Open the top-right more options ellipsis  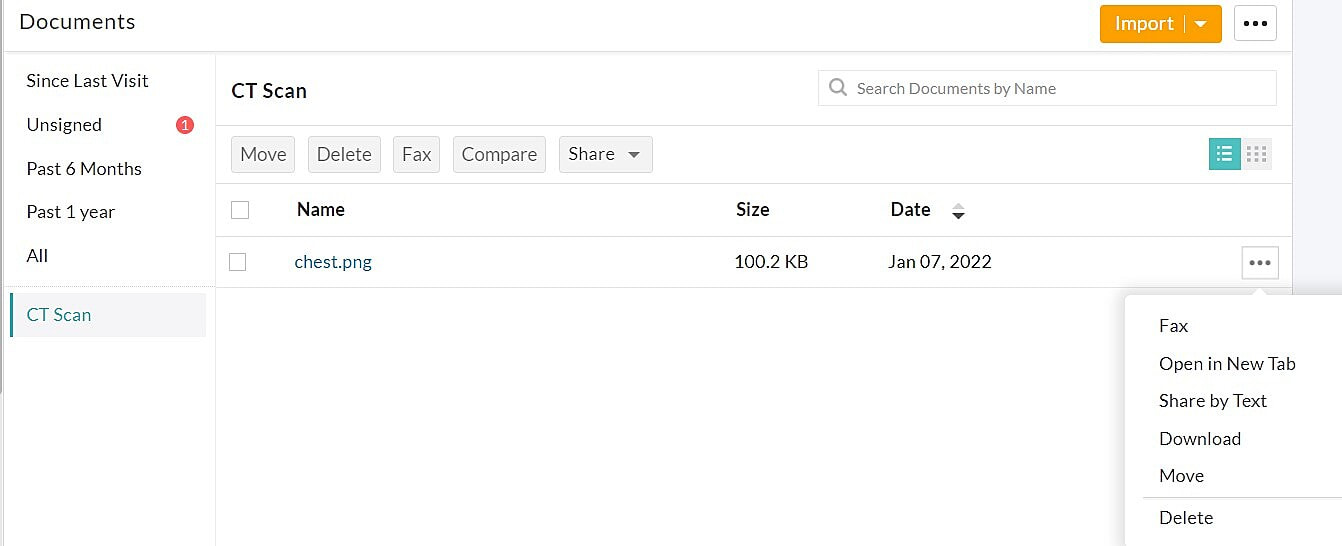(x=1255, y=23)
